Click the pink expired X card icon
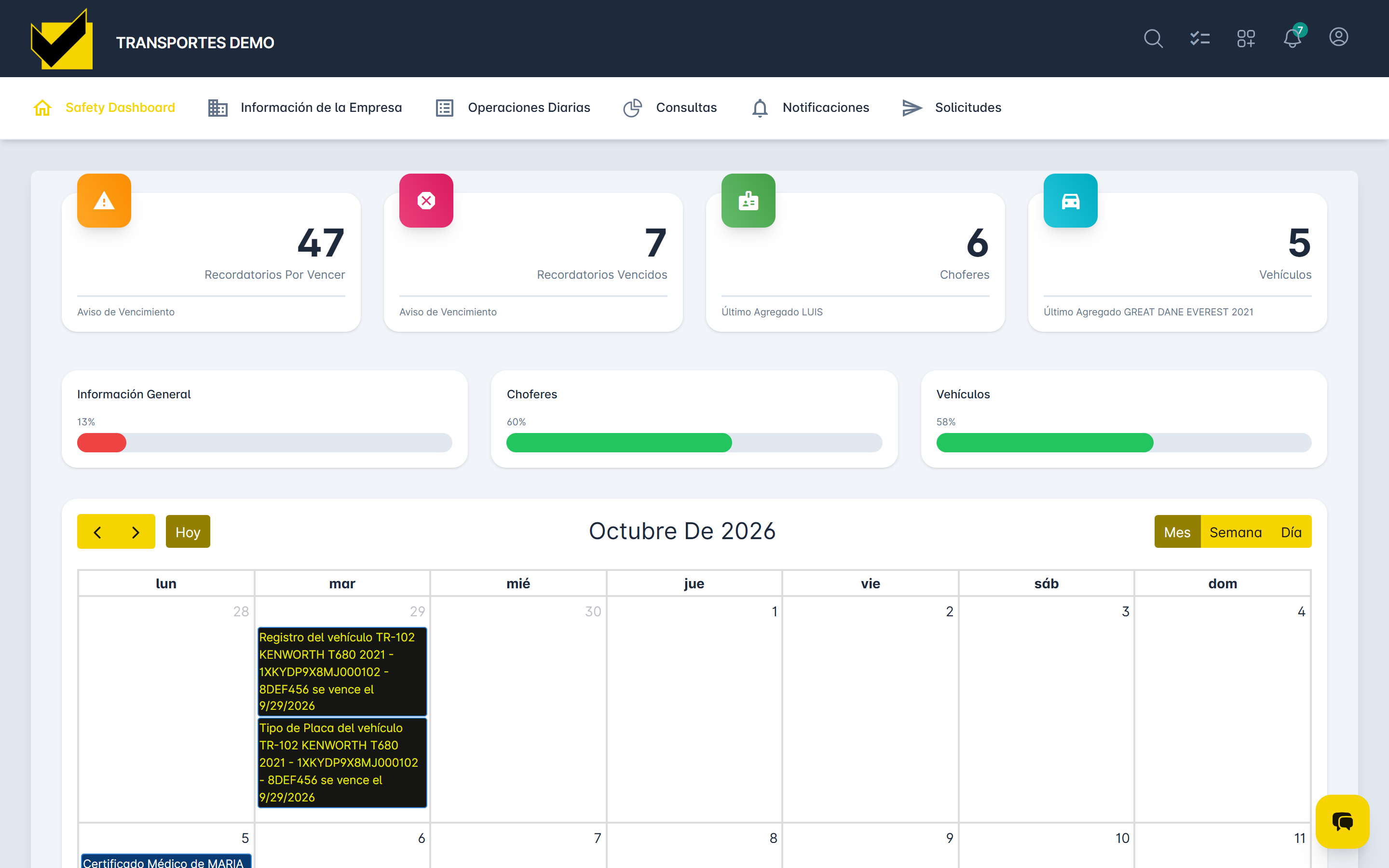This screenshot has height=868, width=1389. click(426, 200)
